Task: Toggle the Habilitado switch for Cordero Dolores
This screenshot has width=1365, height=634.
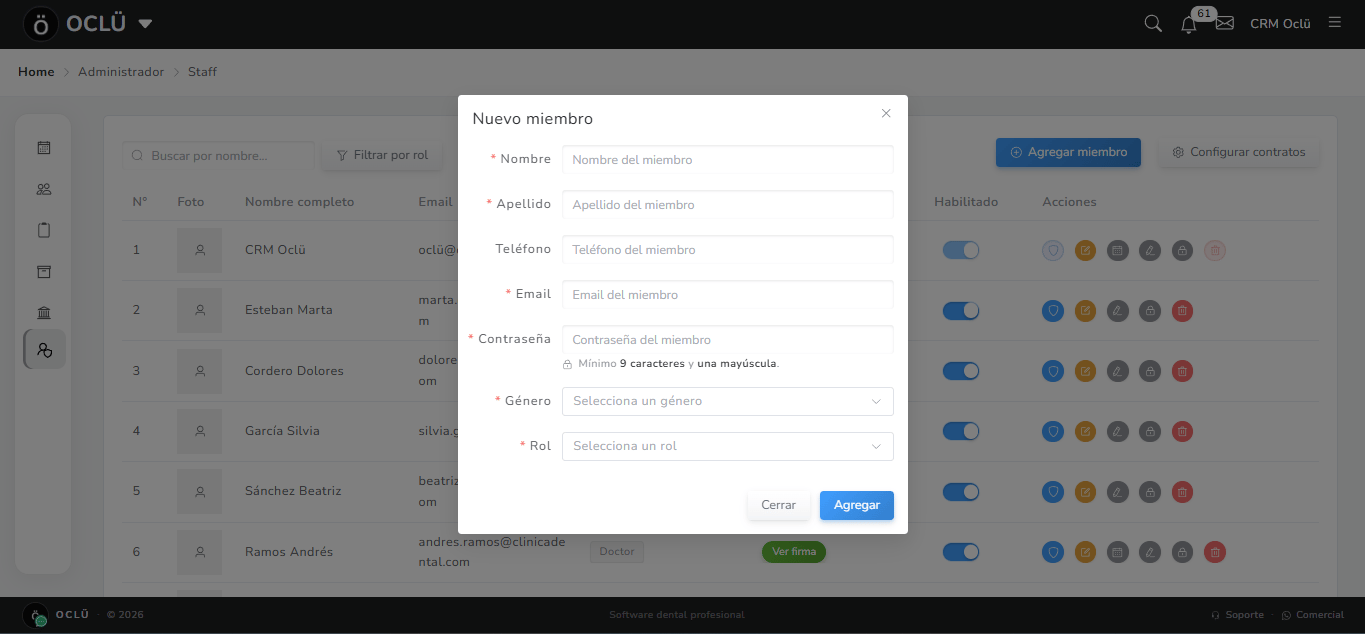Action: click(961, 371)
